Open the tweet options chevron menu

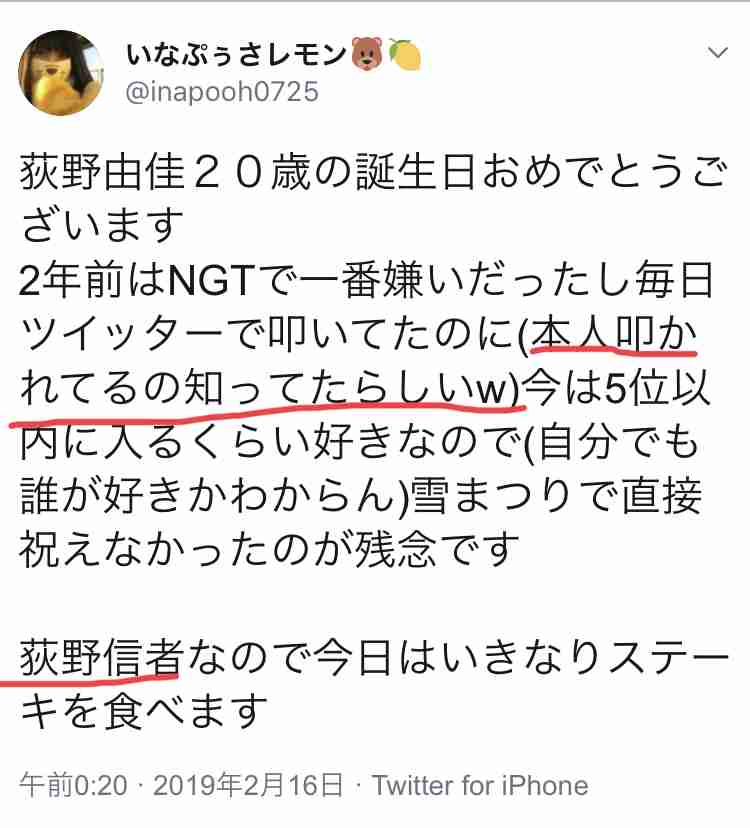[718, 52]
